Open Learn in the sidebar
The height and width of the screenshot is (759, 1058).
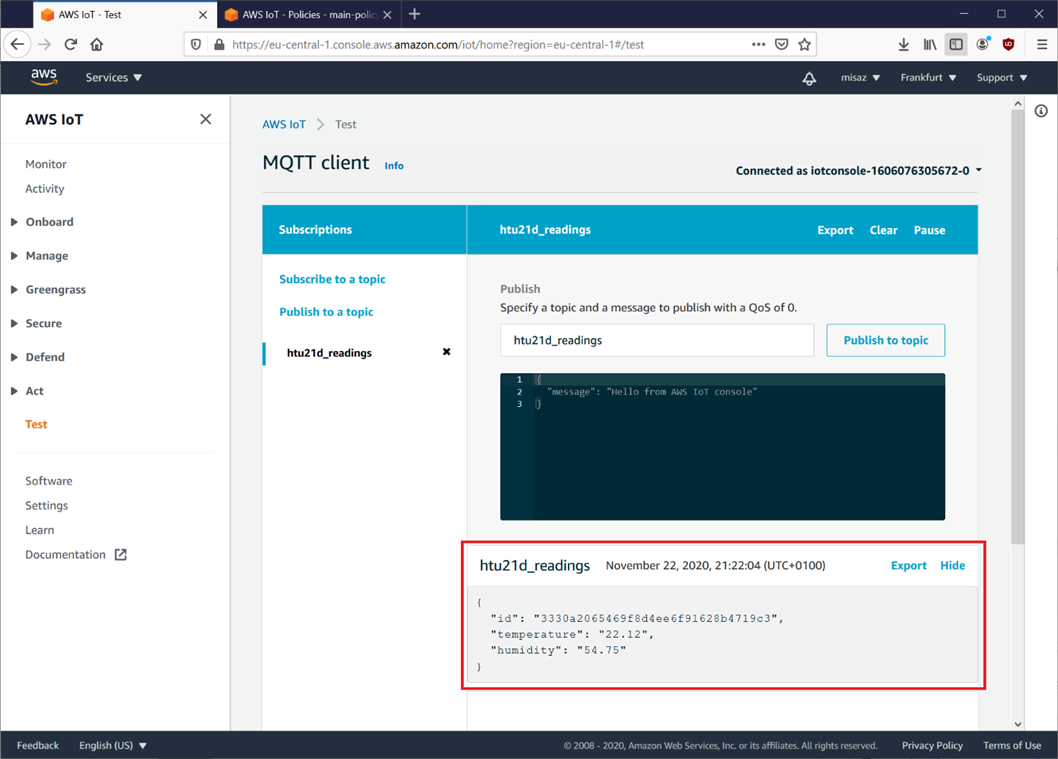tap(40, 530)
